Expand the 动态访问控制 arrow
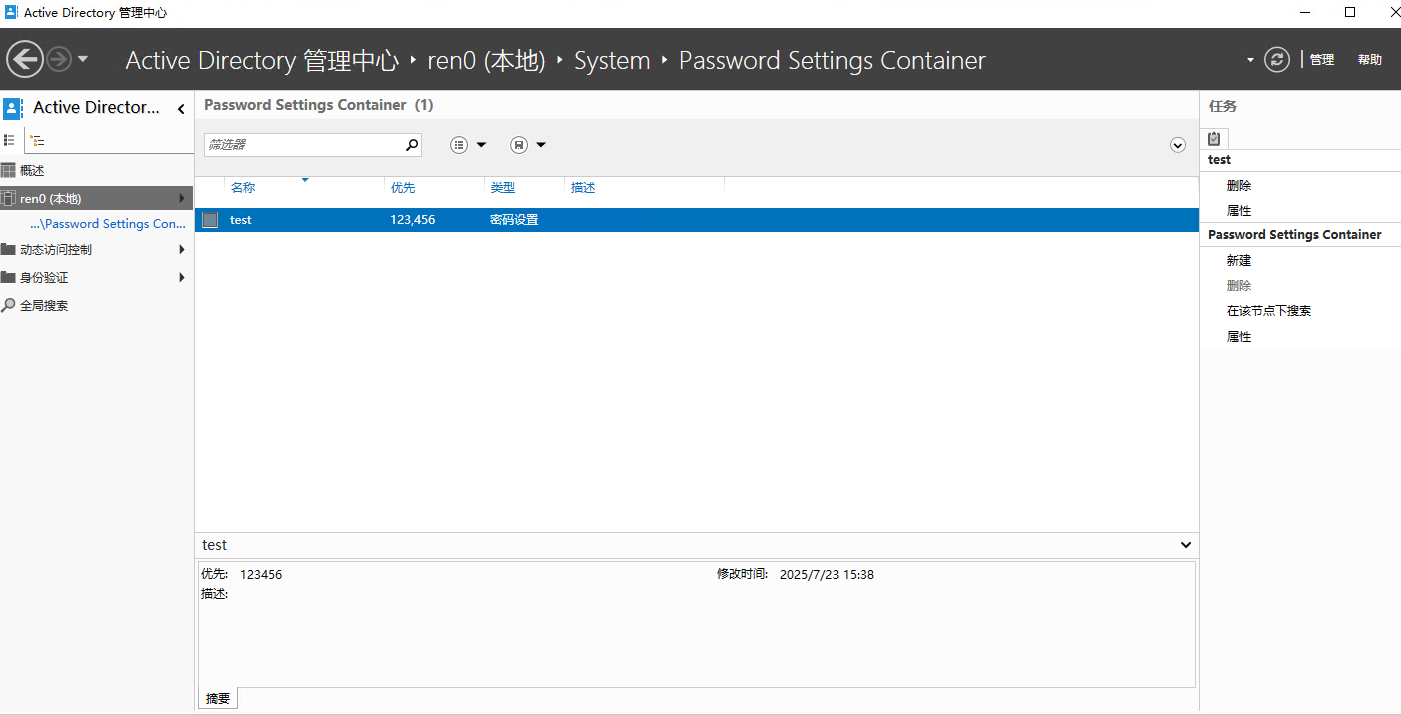Image resolution: width=1401 pixels, height=715 pixels. pos(182,250)
